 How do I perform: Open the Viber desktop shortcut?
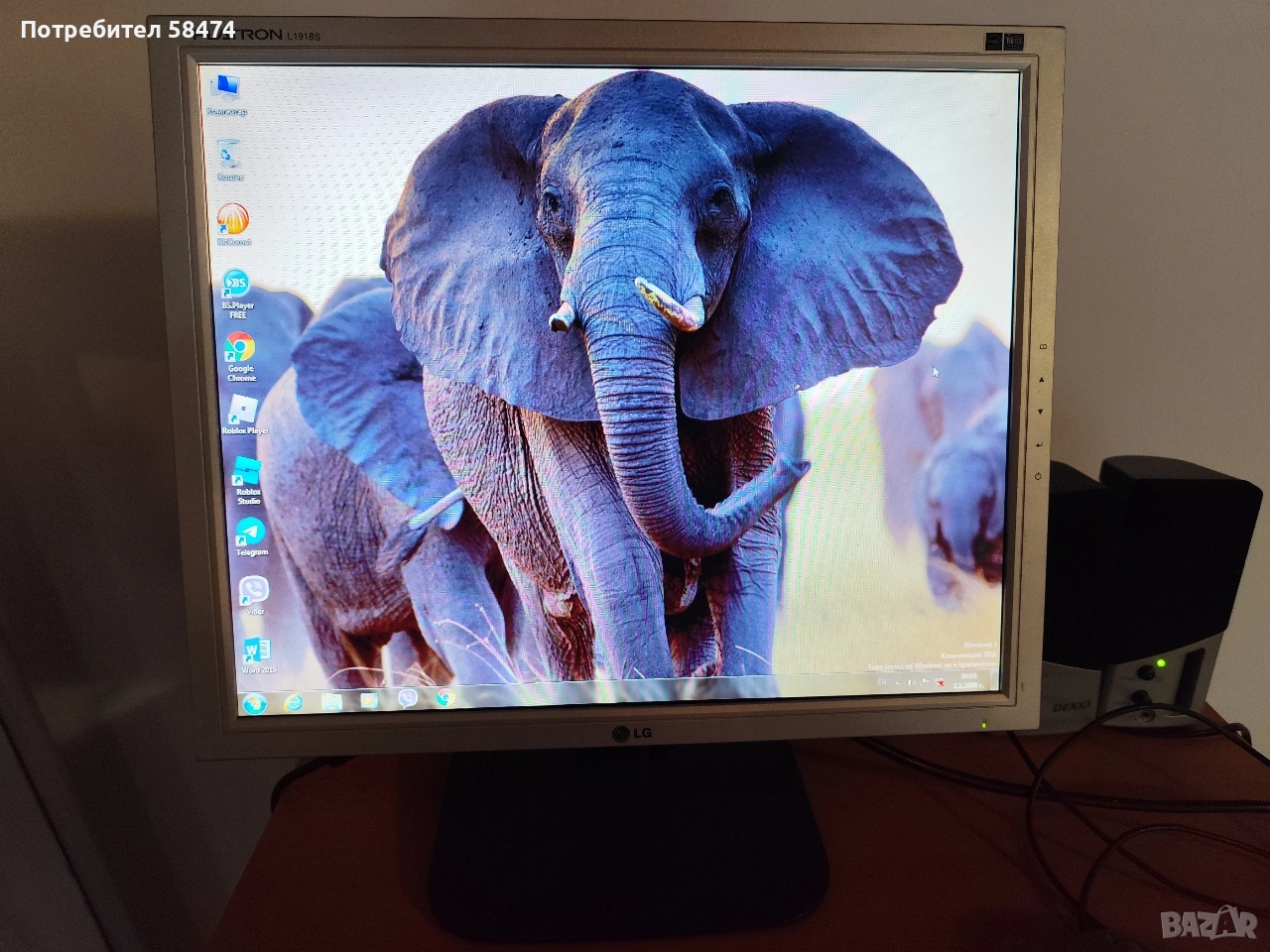[254, 592]
